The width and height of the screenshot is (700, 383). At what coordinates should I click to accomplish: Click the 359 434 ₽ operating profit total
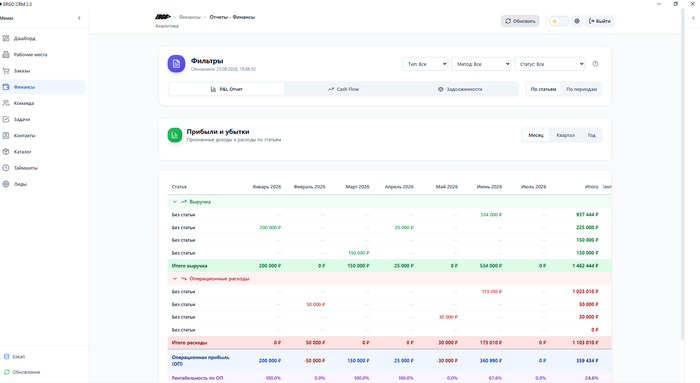(587, 360)
